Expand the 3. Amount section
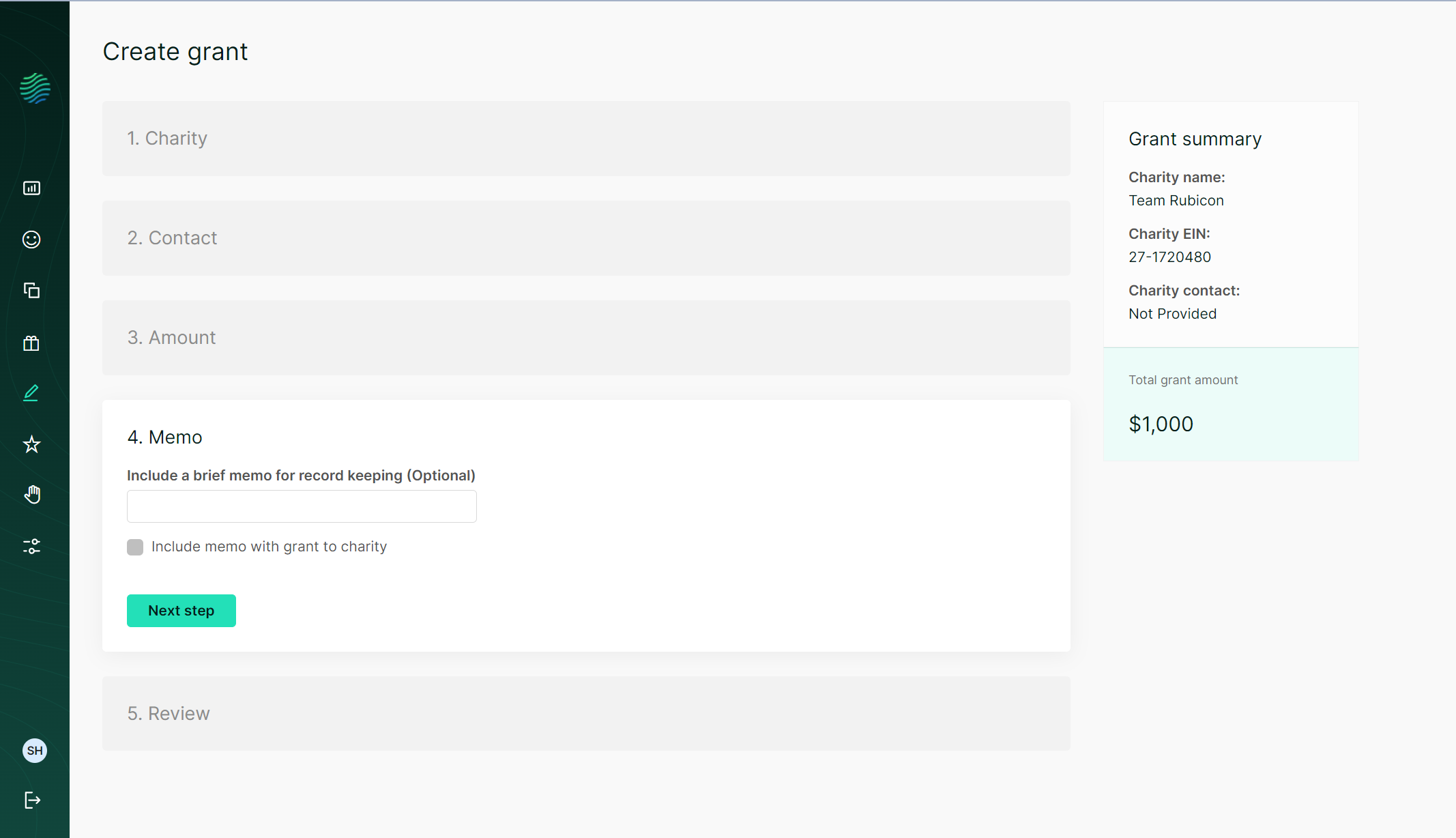 [585, 338]
